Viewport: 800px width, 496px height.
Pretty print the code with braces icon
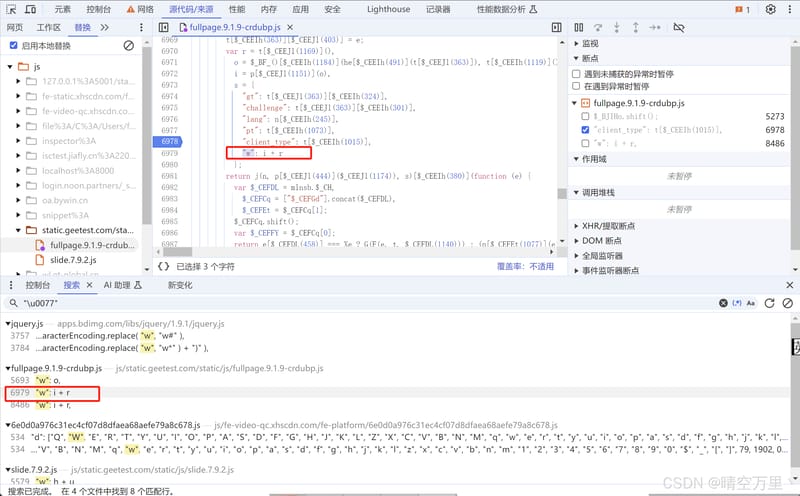tap(163, 266)
